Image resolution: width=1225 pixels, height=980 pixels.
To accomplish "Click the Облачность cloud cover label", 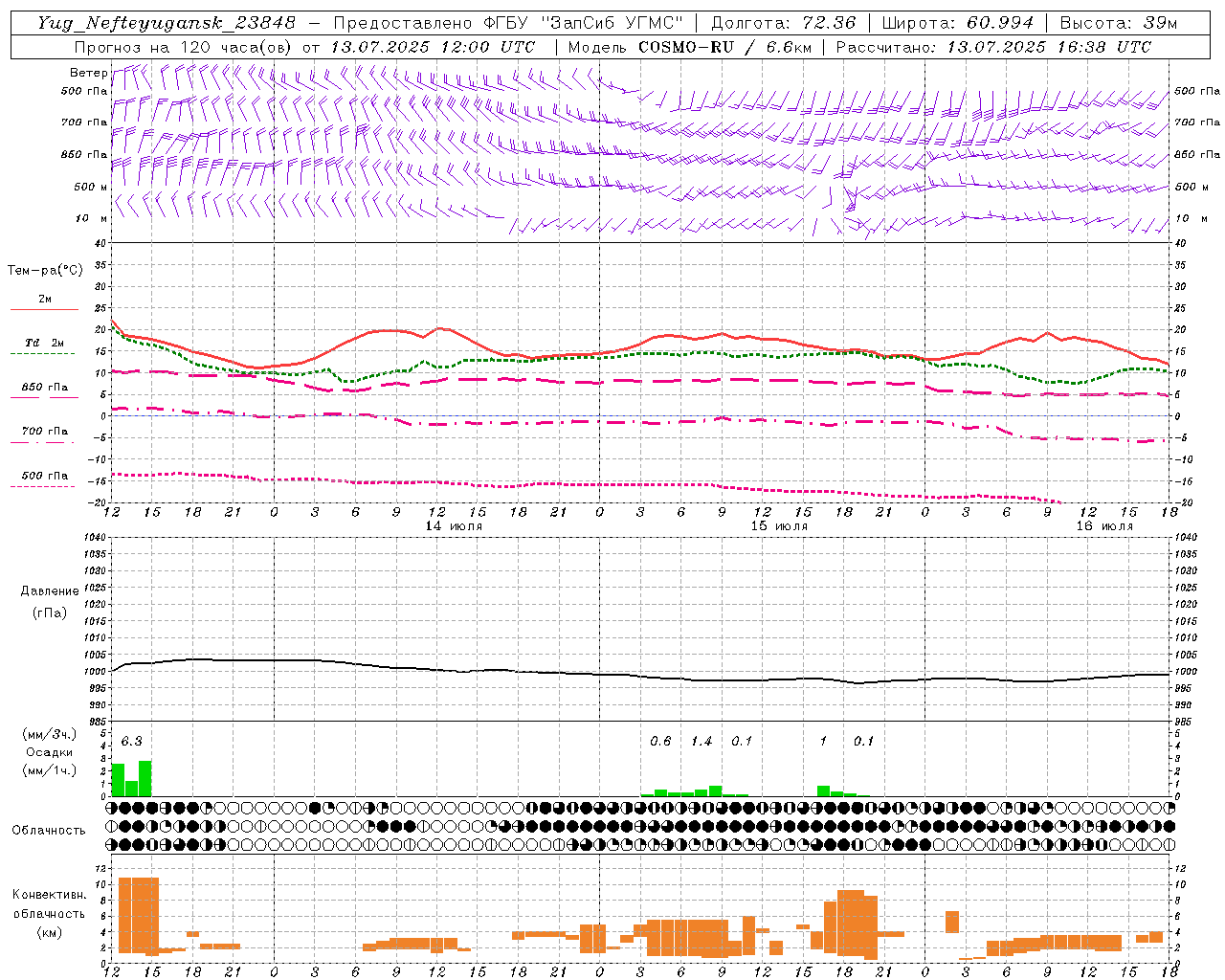I will [49, 831].
